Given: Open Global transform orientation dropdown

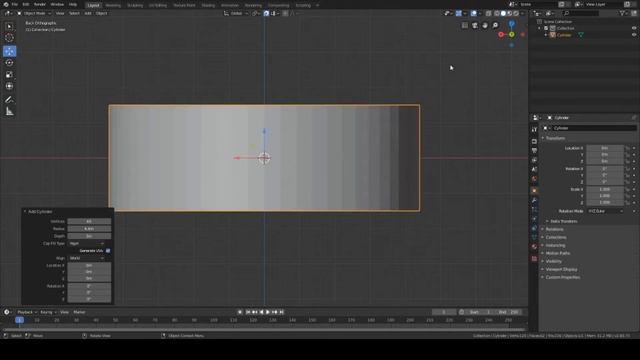Looking at the screenshot, I should pyautogui.click(x=236, y=13).
